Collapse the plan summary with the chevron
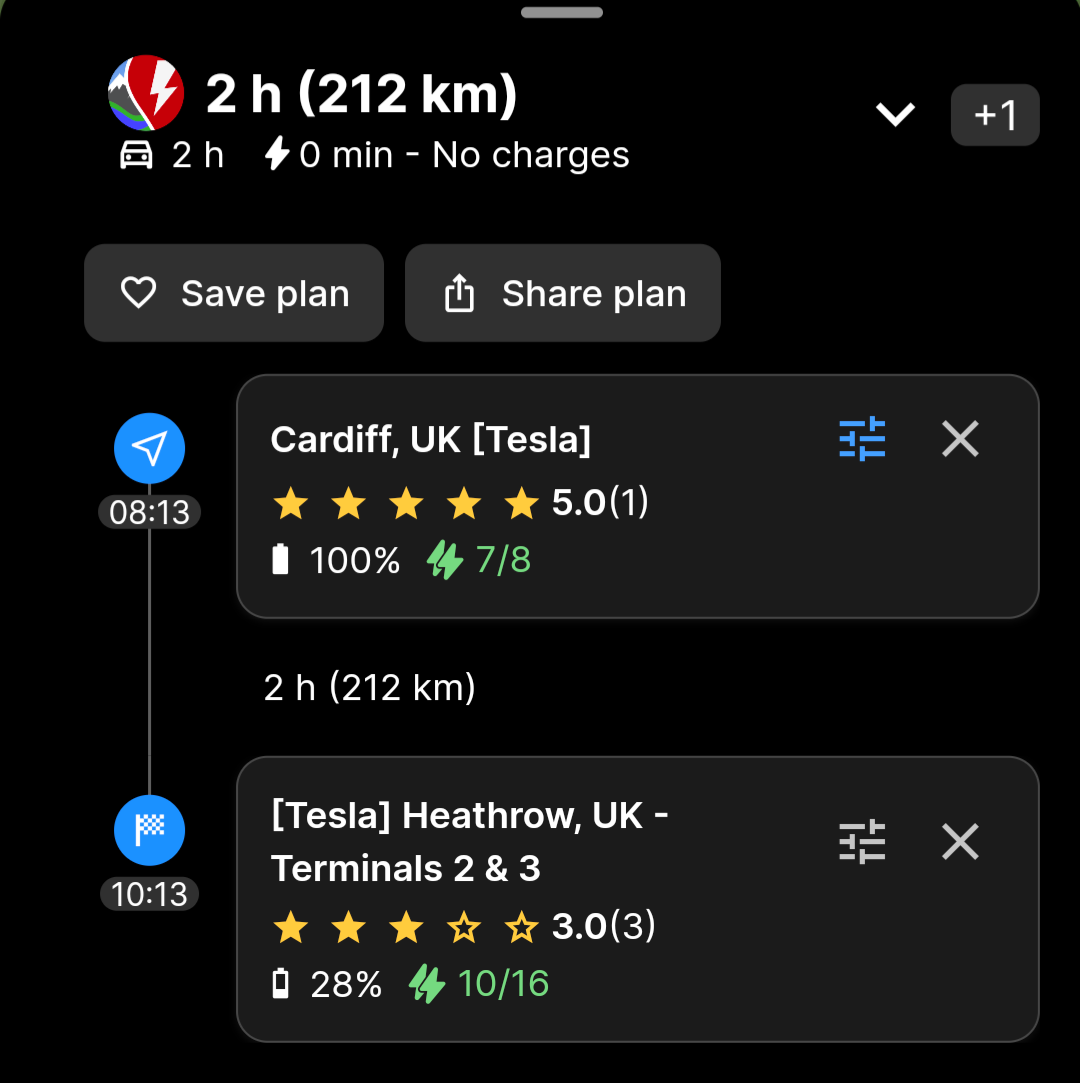This screenshot has width=1080, height=1083. tap(895, 115)
